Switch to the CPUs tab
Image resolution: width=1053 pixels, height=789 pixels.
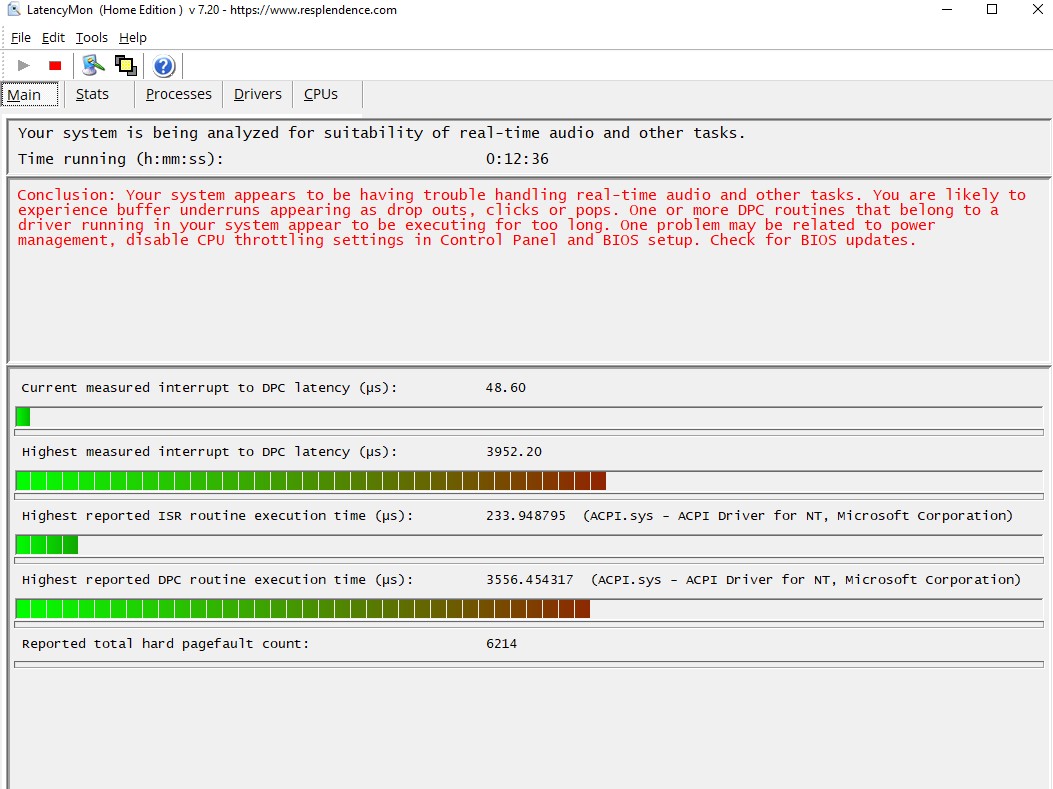tap(321, 93)
